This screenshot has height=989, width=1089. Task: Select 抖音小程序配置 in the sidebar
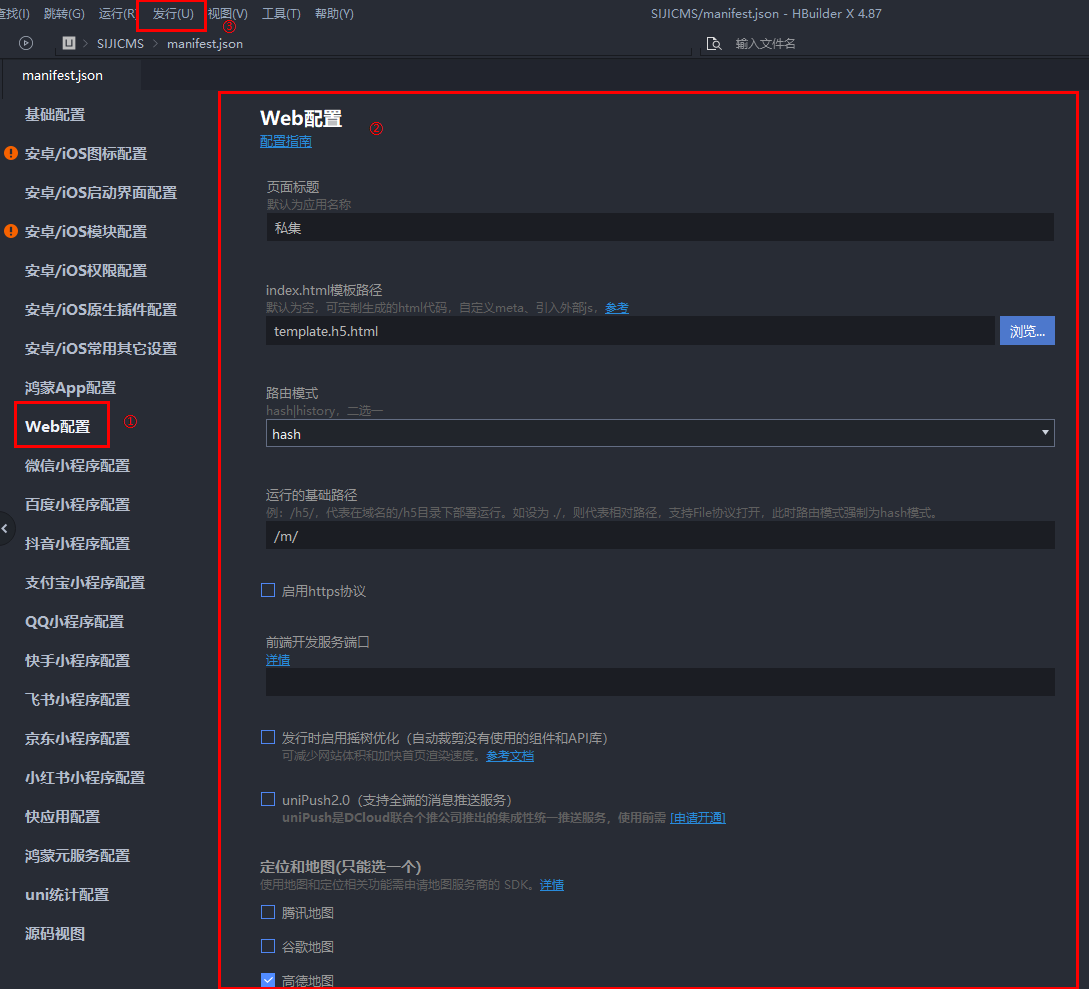77,543
